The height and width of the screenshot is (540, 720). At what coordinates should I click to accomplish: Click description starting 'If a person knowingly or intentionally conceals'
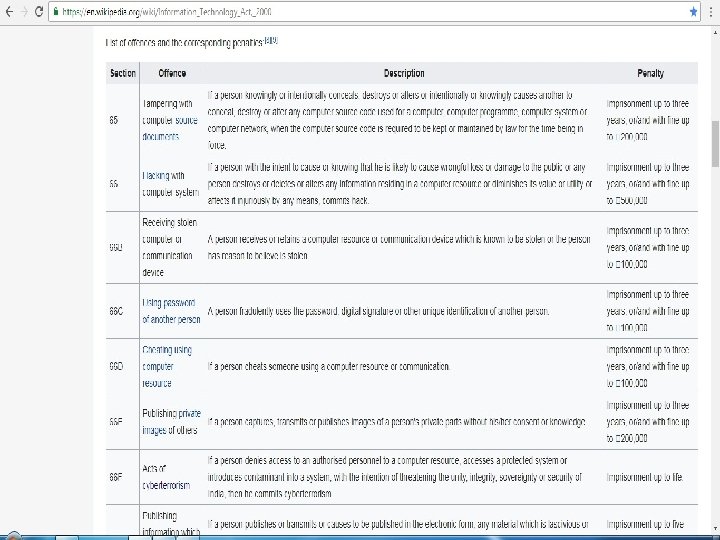[397, 120]
